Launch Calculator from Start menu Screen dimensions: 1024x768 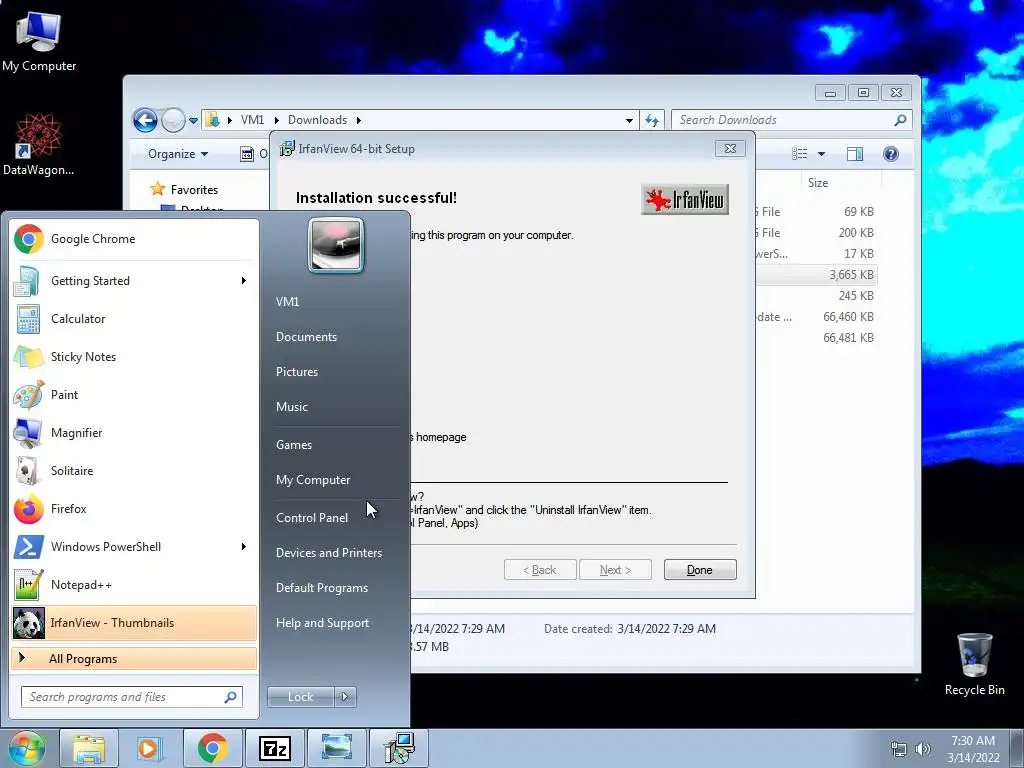pos(134,319)
